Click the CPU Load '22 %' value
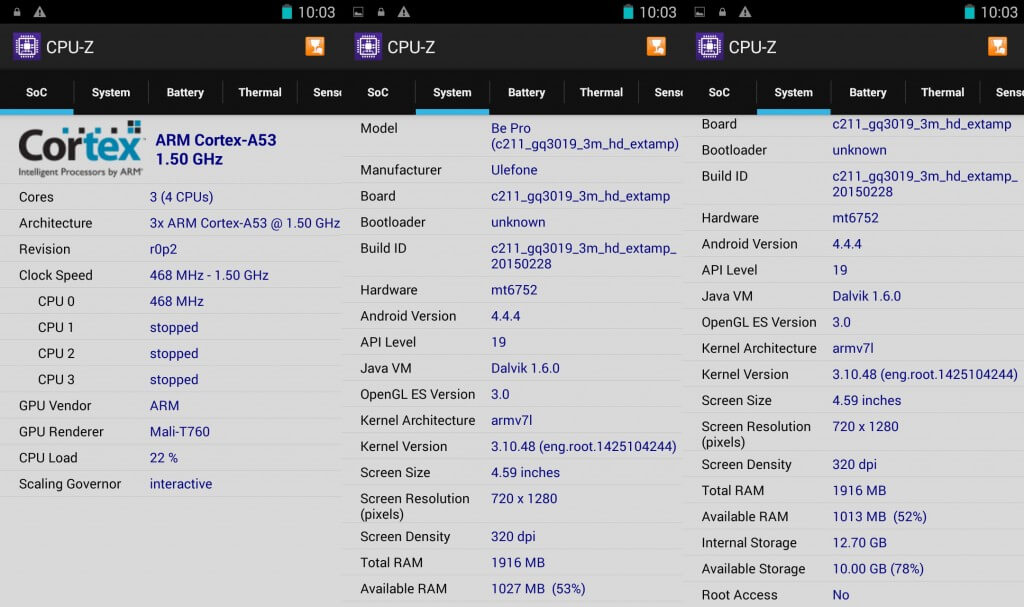Image resolution: width=1024 pixels, height=607 pixels. coord(164,458)
